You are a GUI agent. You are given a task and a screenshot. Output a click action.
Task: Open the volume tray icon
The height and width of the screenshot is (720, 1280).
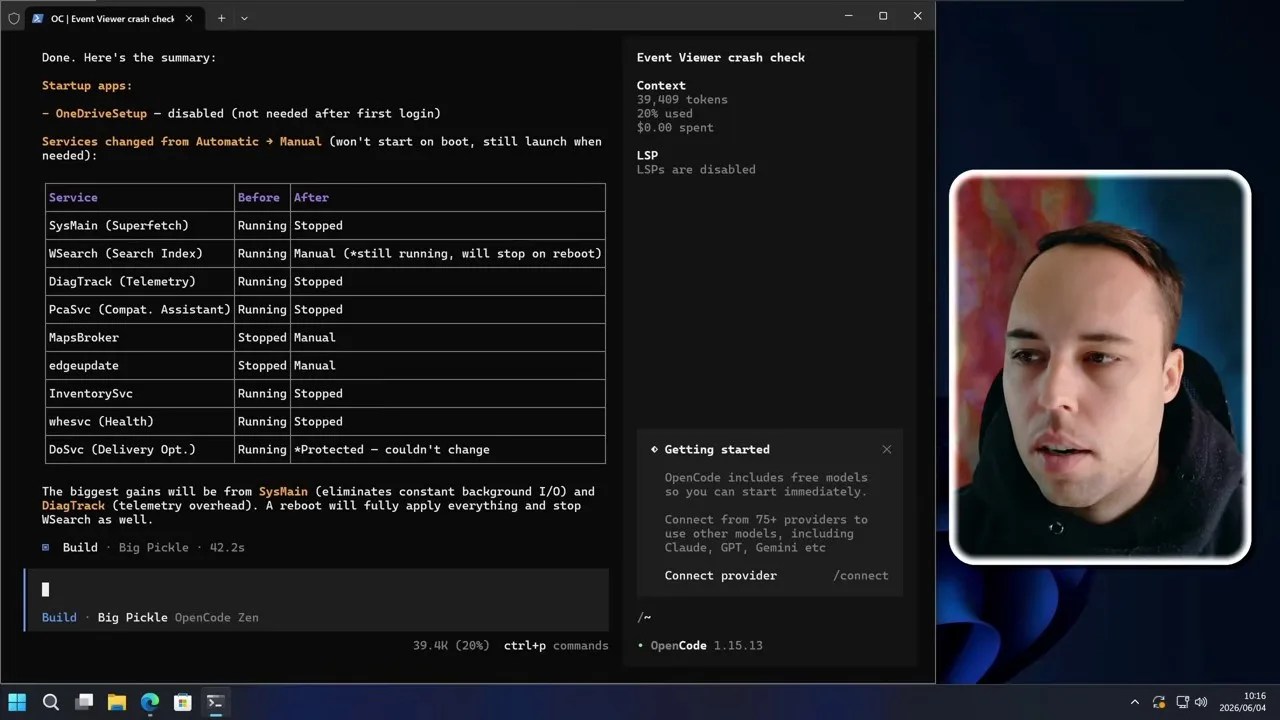pyautogui.click(x=1201, y=702)
